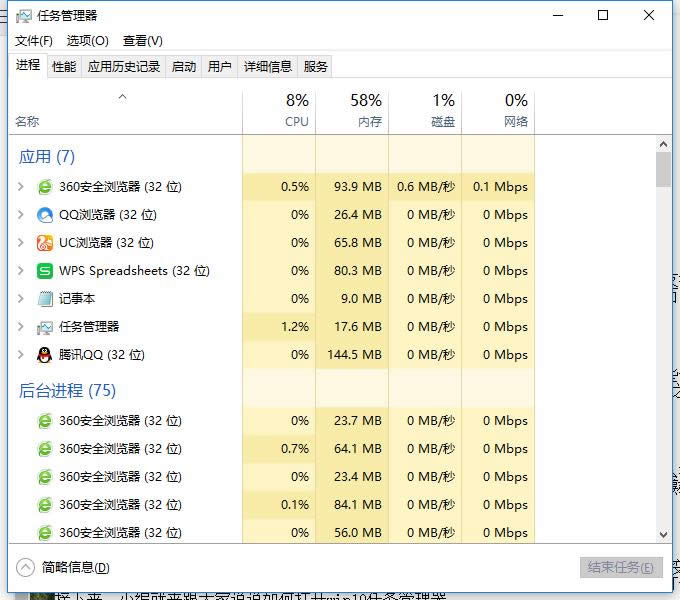Screen dimensions: 680x600
Task: Open the 查看(V) menu
Action: [142, 41]
